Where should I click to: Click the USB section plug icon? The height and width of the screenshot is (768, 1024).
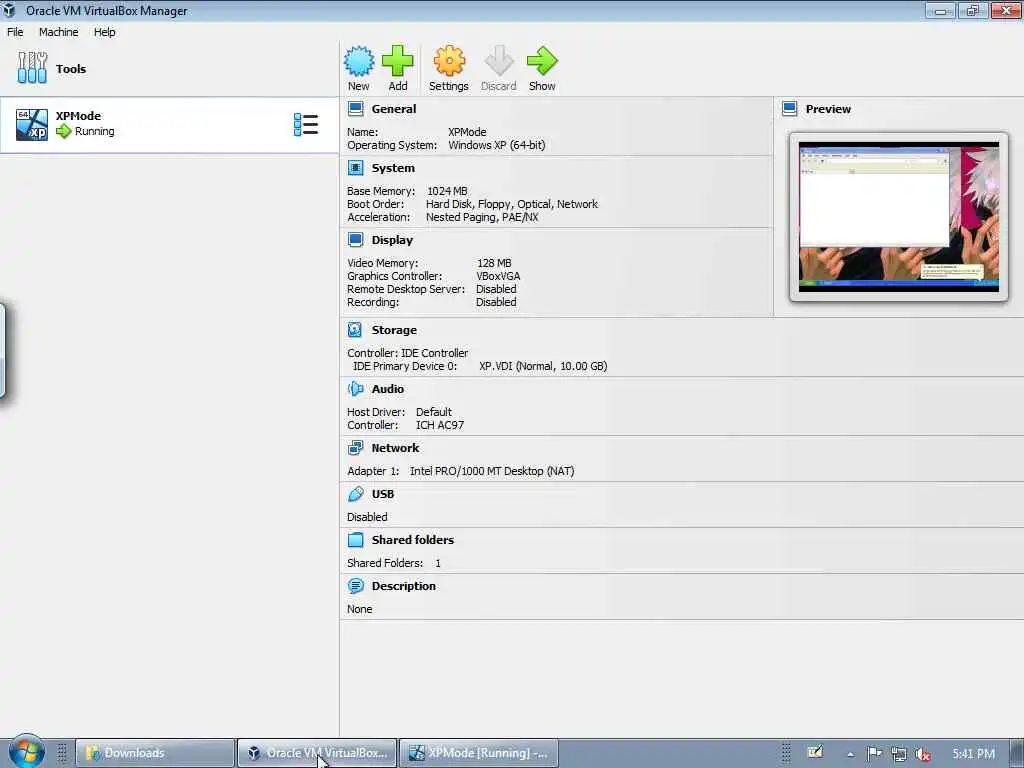coord(355,494)
